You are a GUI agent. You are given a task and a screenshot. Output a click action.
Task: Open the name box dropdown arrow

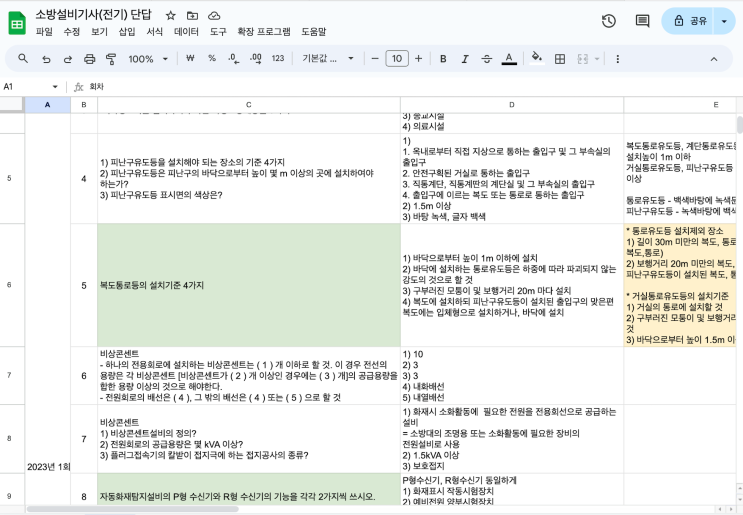(x=55, y=87)
